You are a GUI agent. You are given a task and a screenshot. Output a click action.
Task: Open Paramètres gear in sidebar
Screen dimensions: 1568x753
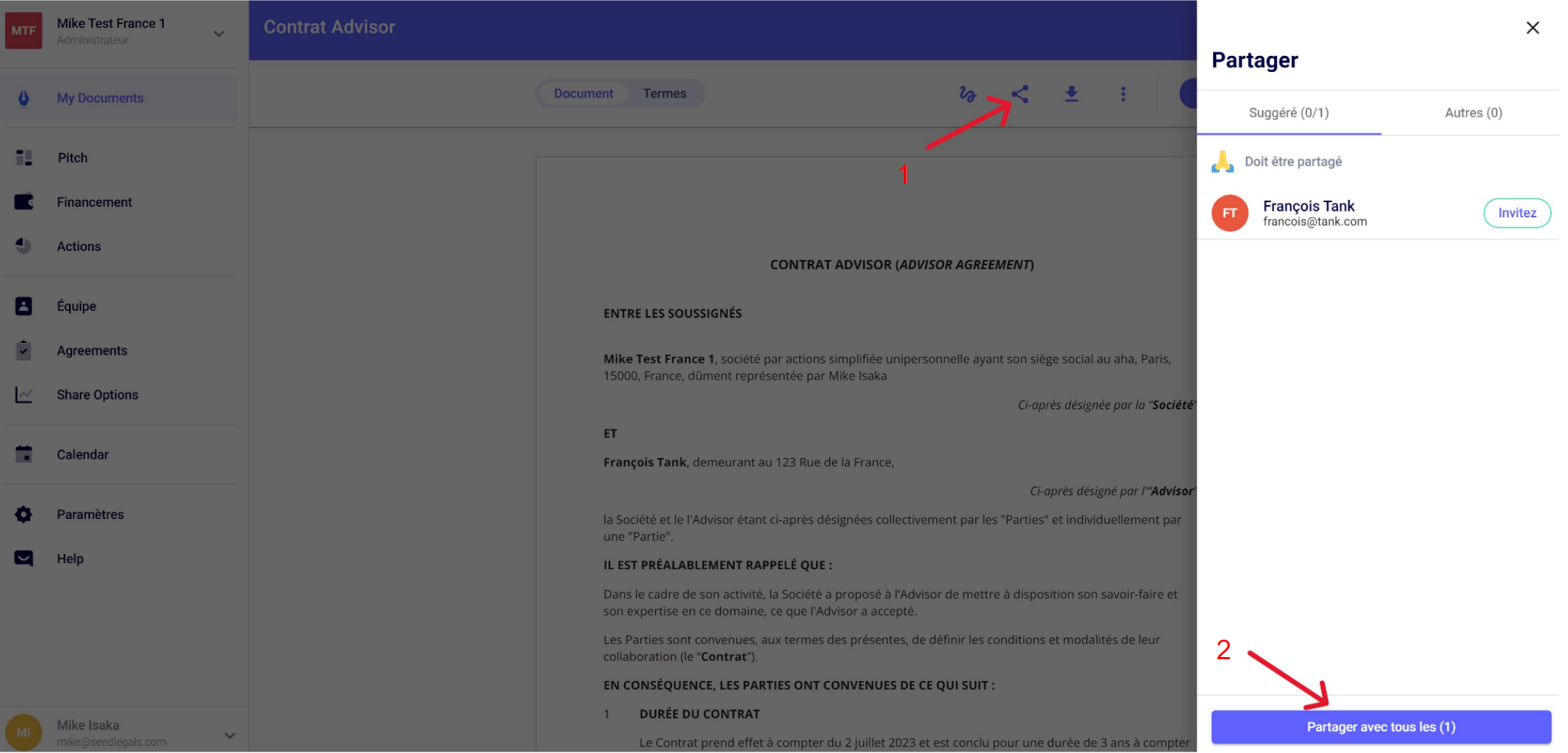click(90, 515)
